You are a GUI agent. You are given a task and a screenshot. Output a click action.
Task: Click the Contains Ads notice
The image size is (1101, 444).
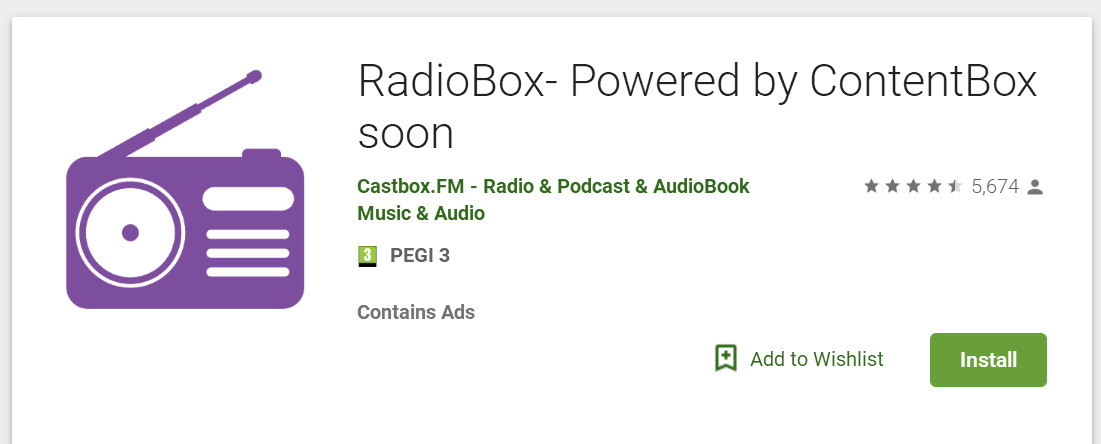tap(416, 312)
